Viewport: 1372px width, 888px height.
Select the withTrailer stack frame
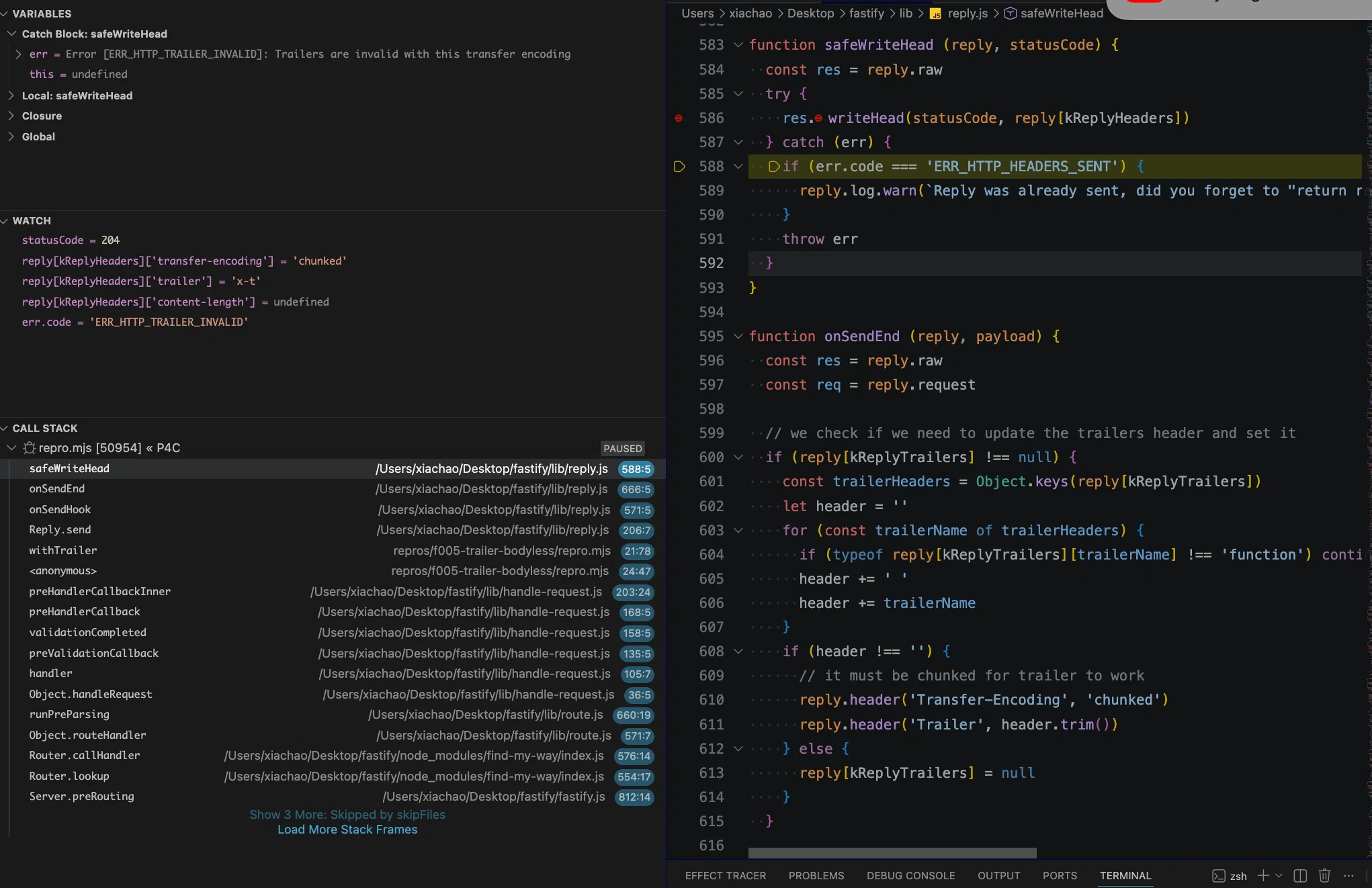[333, 551]
